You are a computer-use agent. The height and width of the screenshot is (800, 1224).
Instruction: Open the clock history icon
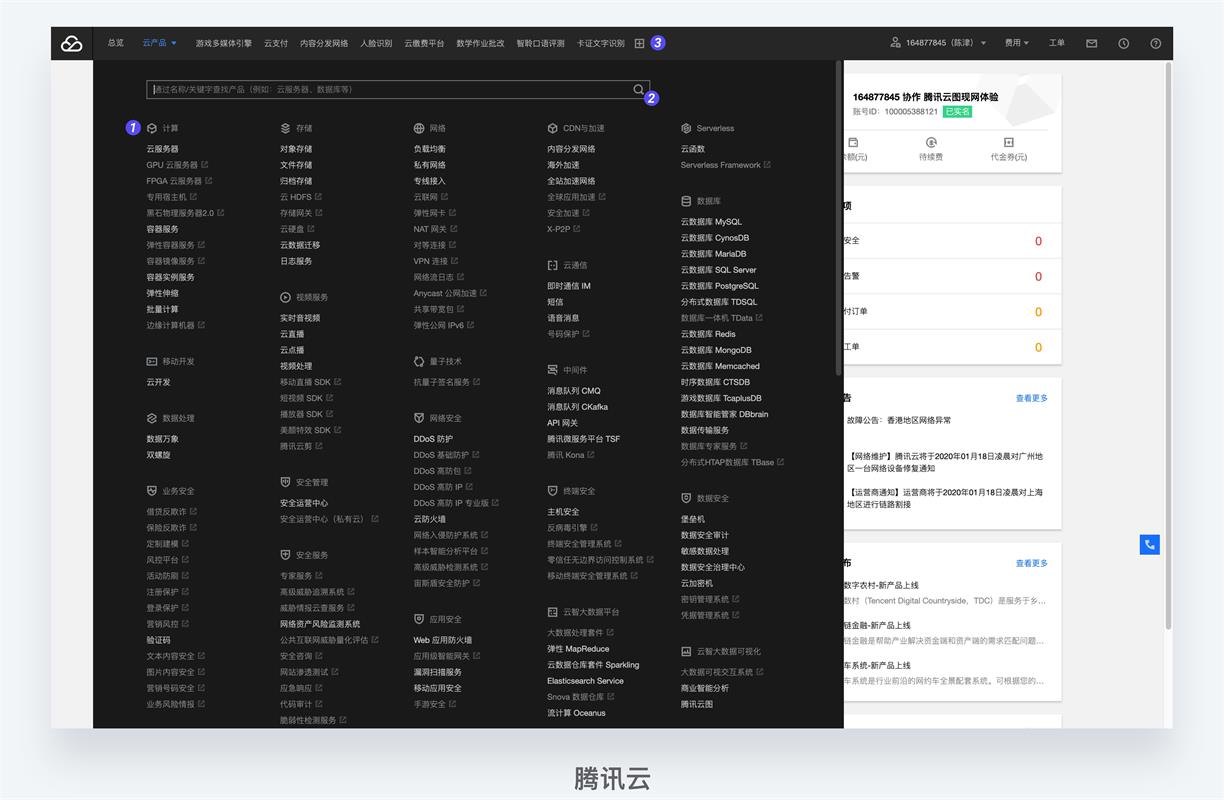pos(1123,43)
